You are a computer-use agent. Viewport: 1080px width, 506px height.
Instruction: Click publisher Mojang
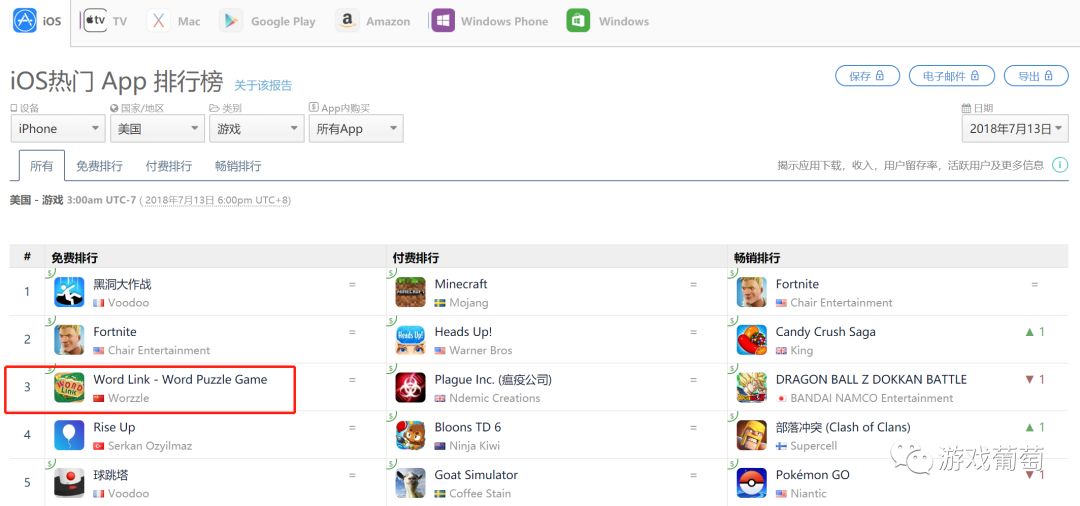(468, 302)
